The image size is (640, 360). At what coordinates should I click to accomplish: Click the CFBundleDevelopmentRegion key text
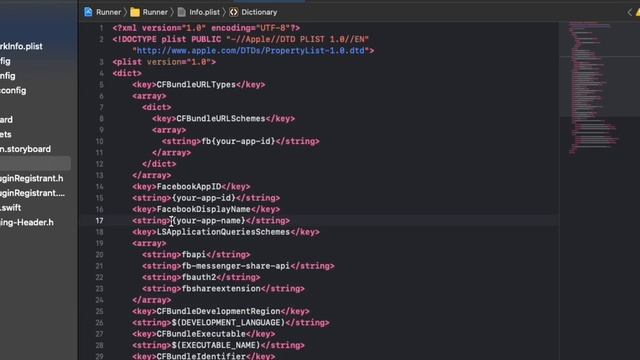(x=218, y=311)
